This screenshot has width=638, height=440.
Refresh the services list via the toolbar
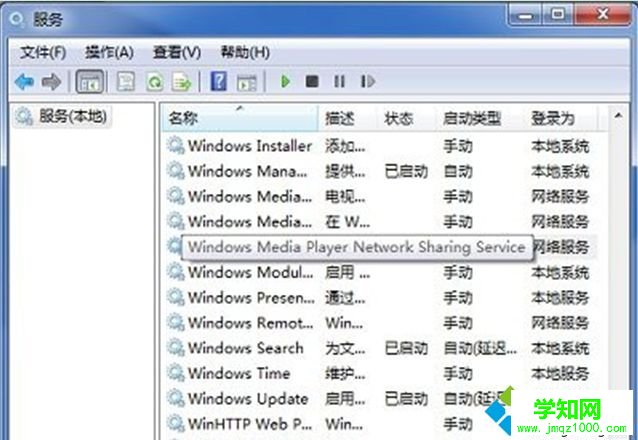point(155,82)
